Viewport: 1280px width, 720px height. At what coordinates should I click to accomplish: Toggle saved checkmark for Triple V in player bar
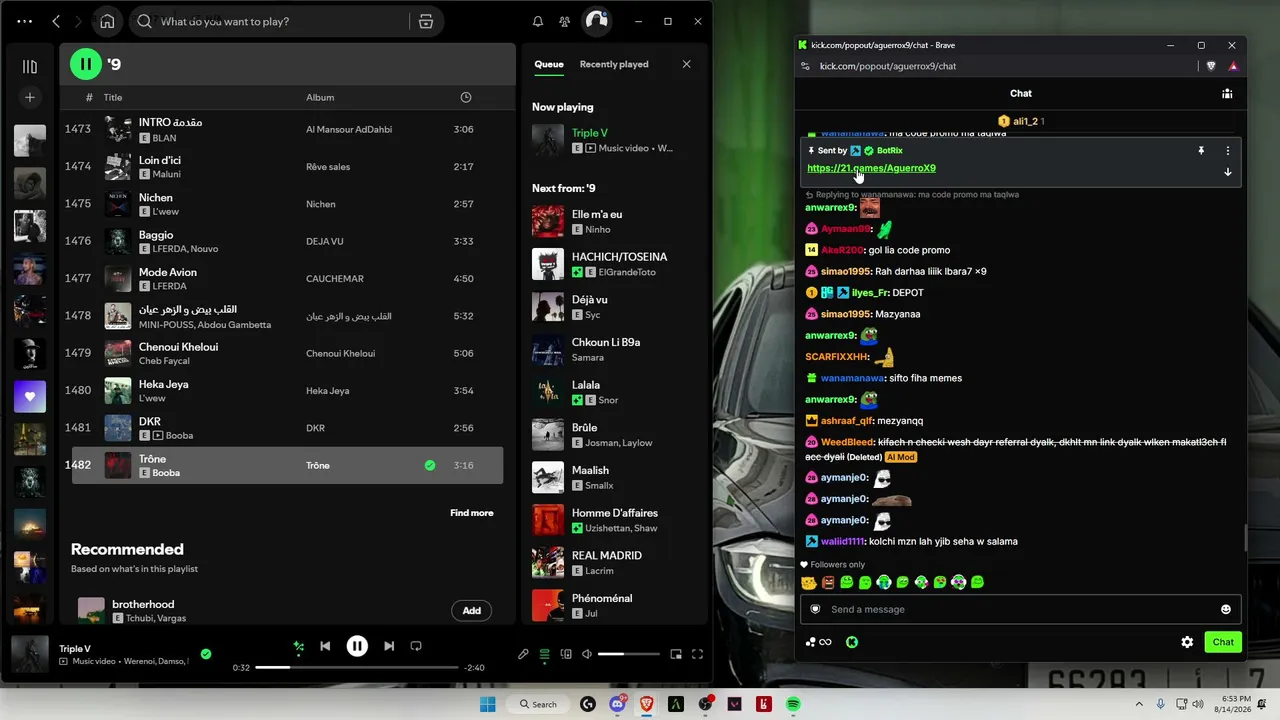point(206,654)
